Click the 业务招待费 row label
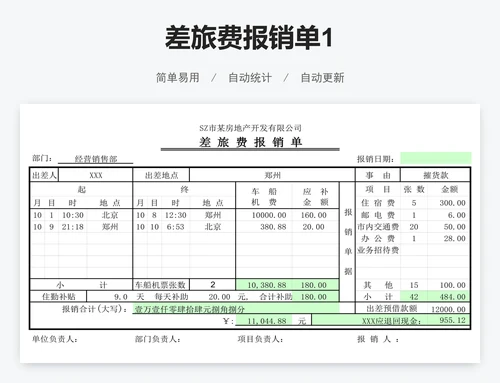Viewport: 500px width, 383px height. (378, 250)
